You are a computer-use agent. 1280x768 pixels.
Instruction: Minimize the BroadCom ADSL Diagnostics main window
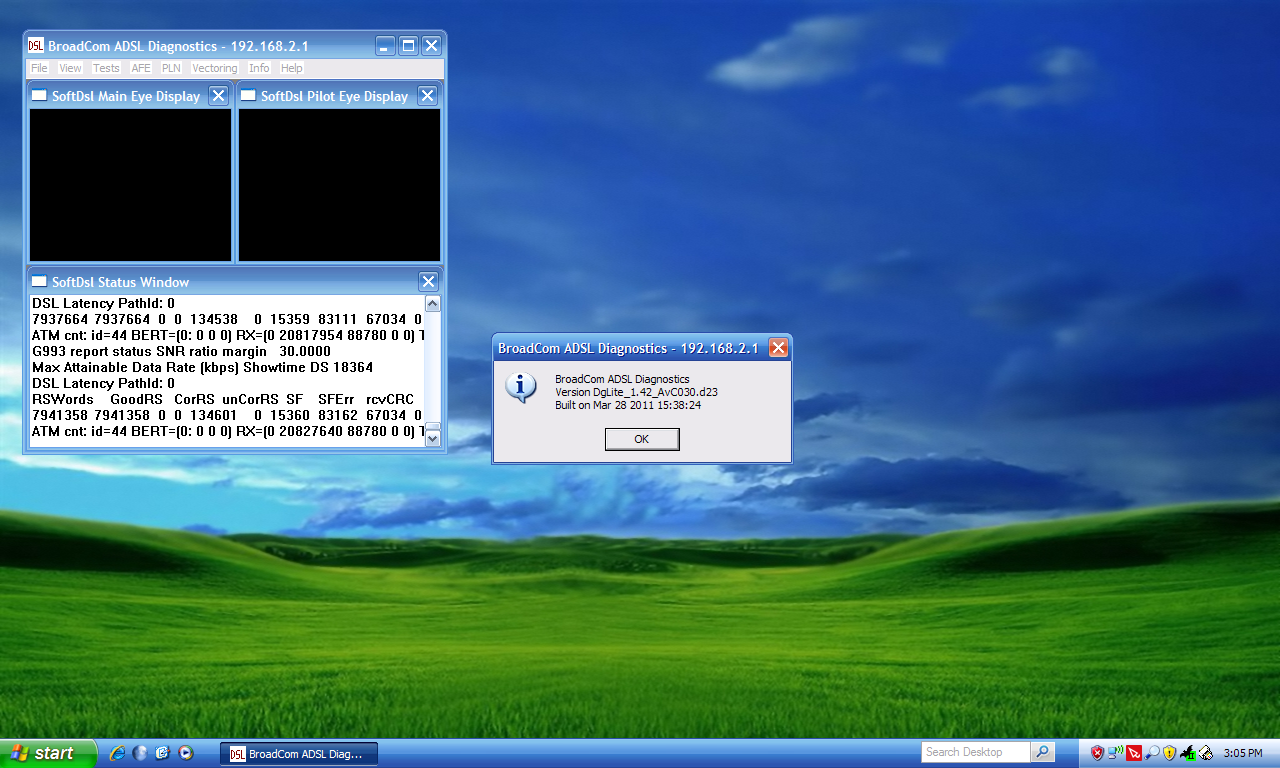point(385,46)
